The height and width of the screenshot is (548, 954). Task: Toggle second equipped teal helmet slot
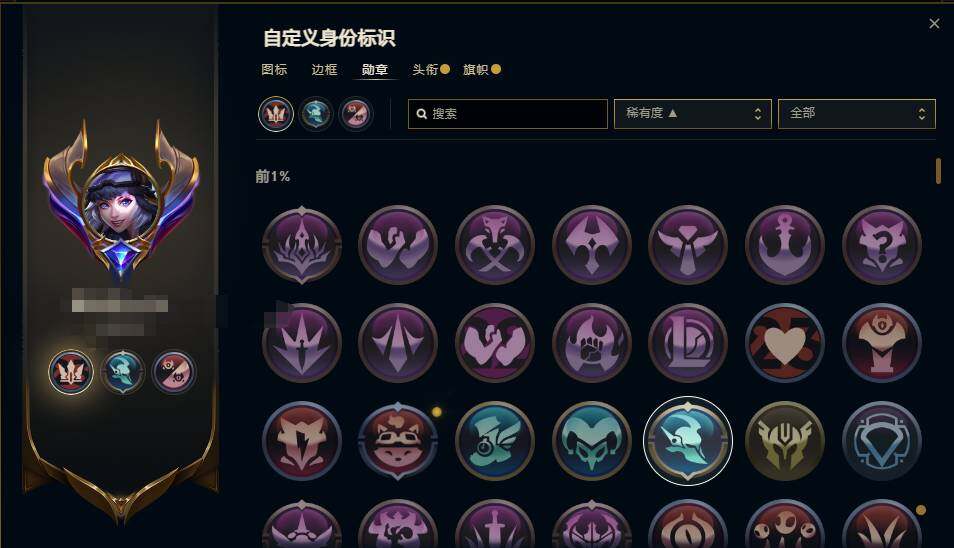click(x=316, y=114)
